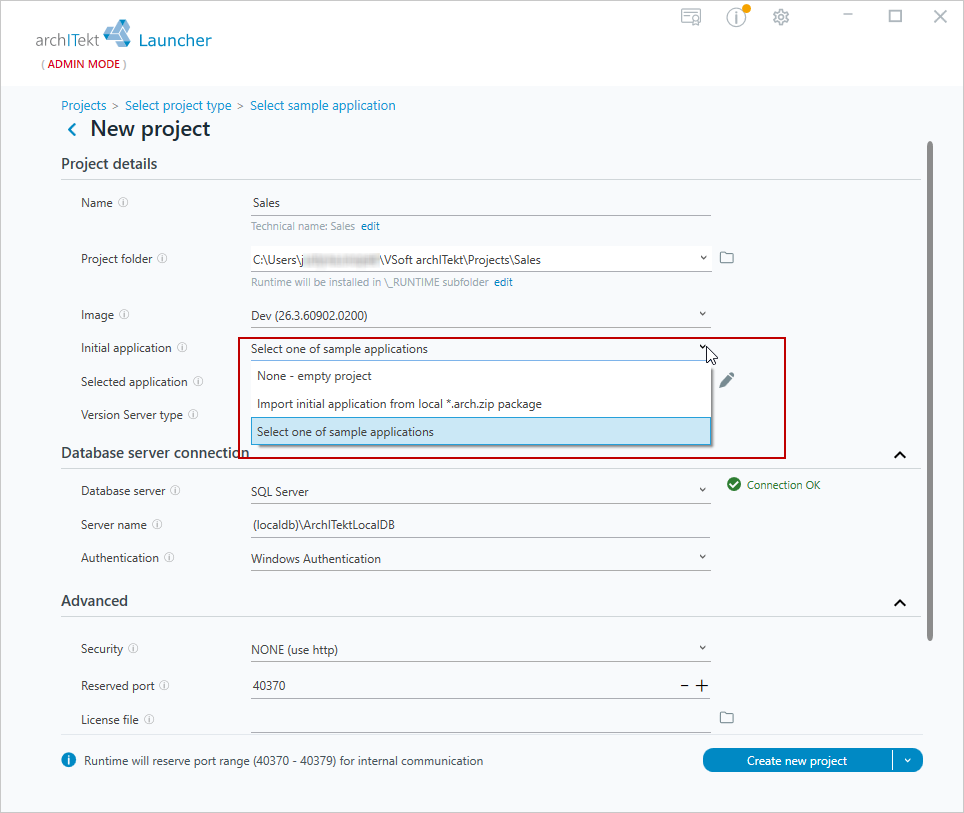Go to Projects breadcrumb link
The height and width of the screenshot is (813, 964).
(84, 106)
